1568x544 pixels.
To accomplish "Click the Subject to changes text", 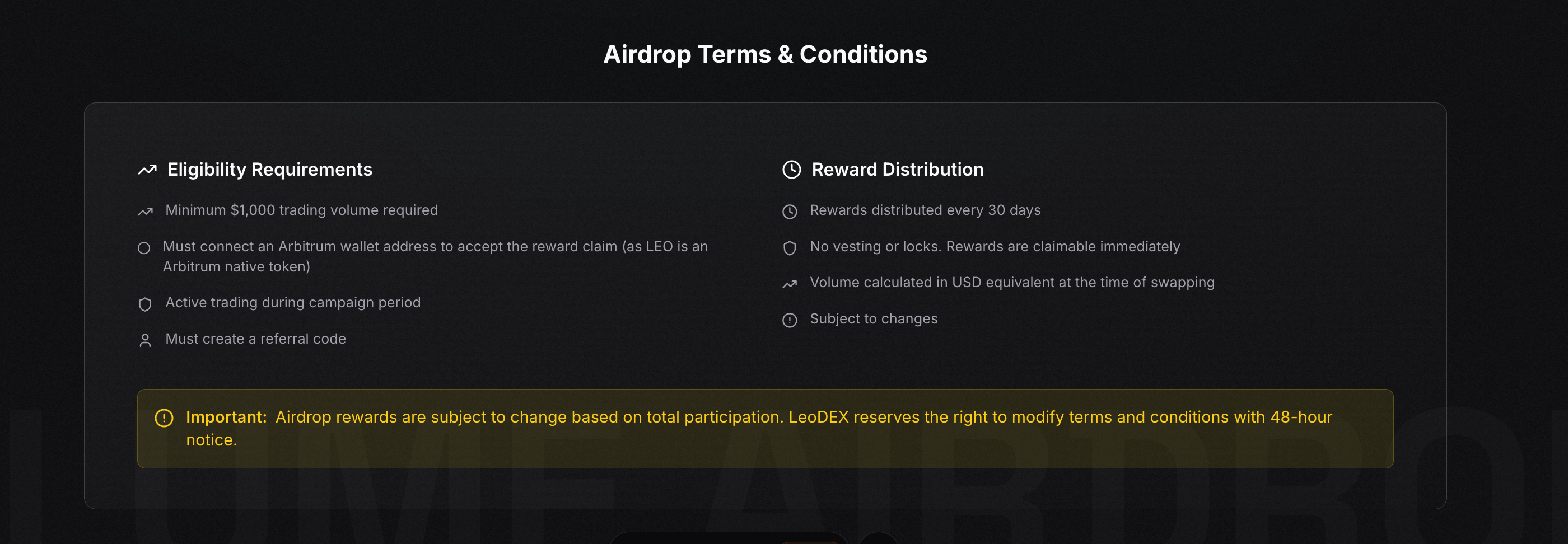I will 874,319.
